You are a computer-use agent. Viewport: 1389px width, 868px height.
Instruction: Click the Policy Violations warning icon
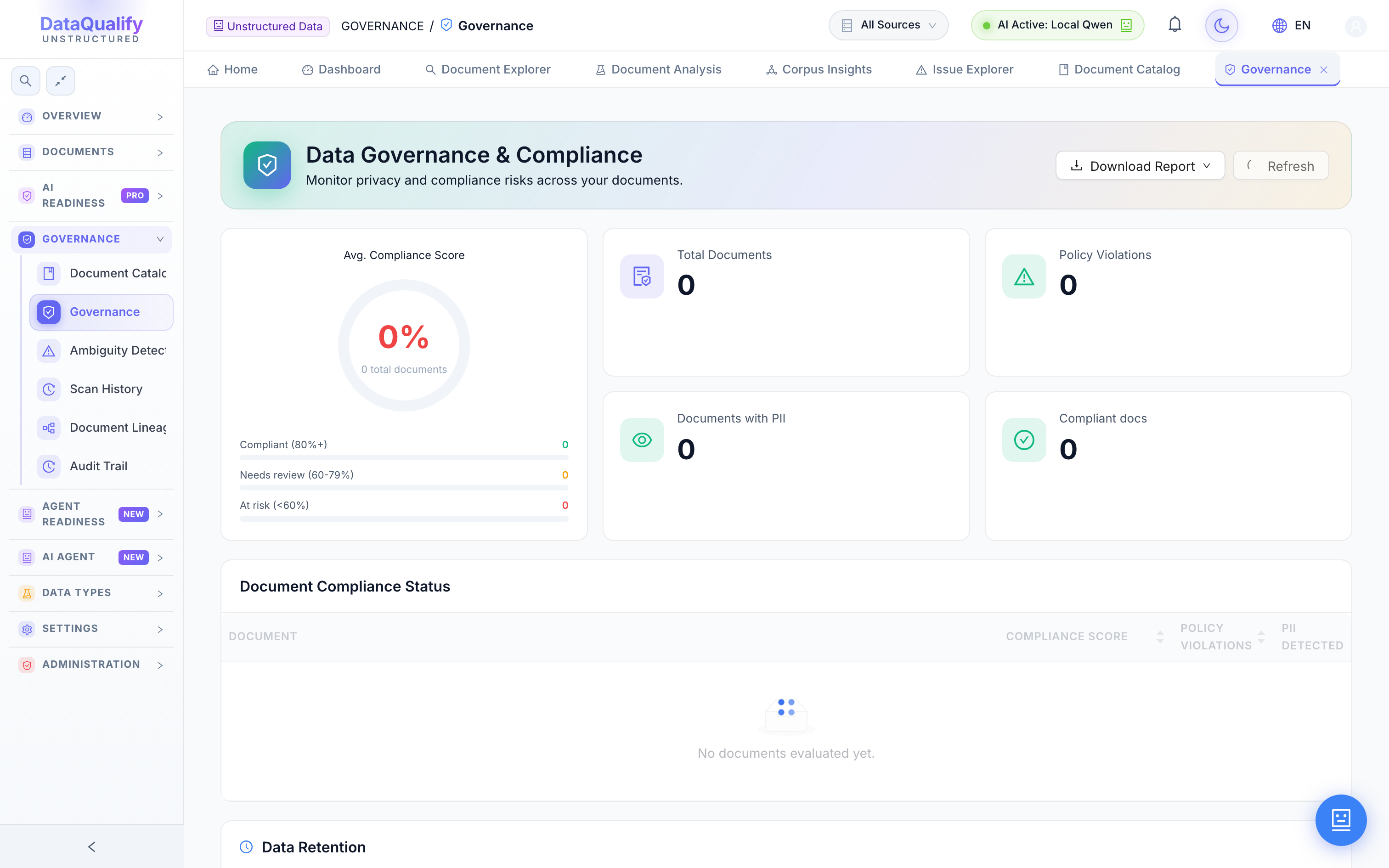[x=1024, y=276]
